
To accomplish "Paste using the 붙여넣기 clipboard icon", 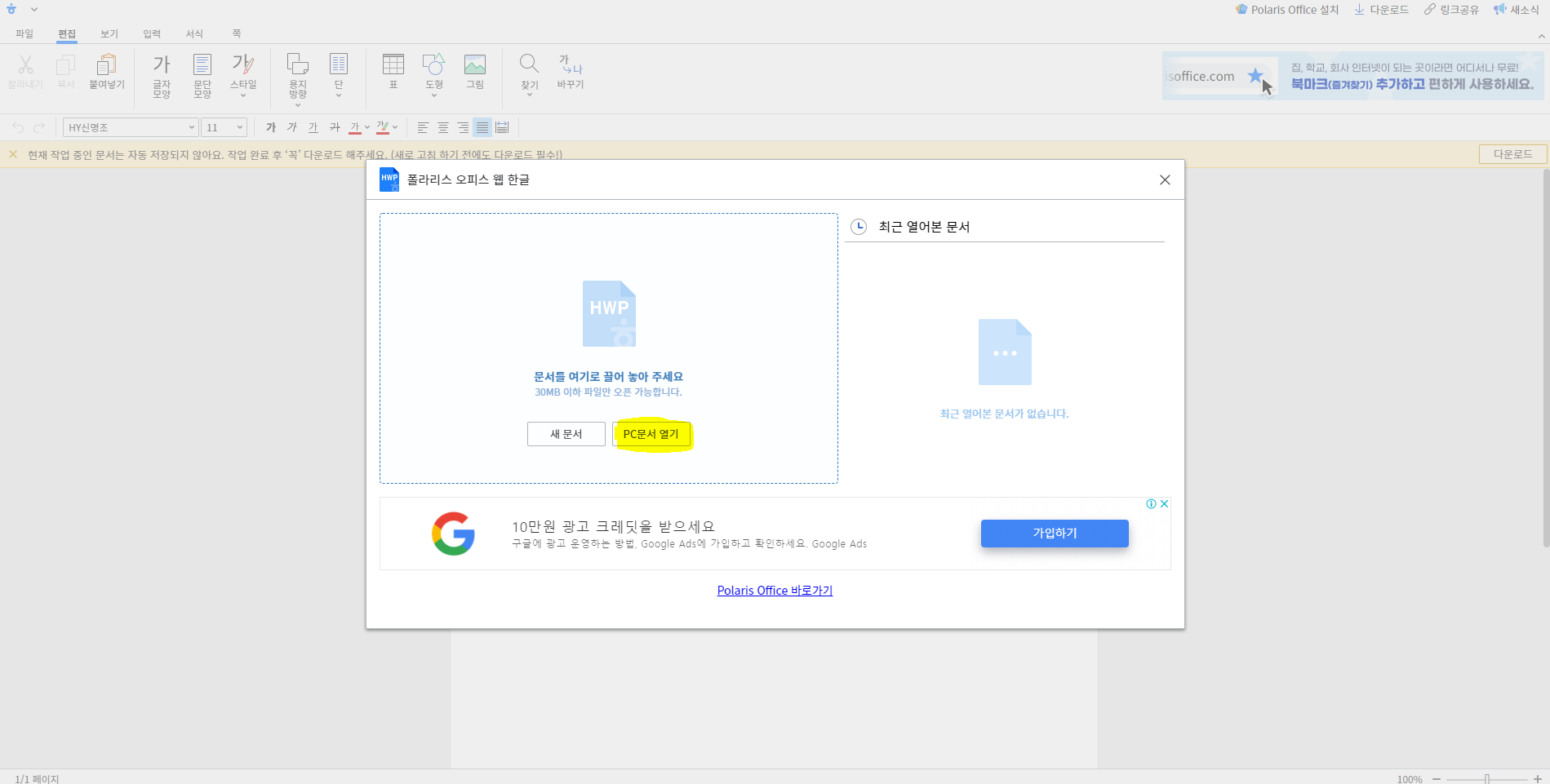I will tap(107, 64).
